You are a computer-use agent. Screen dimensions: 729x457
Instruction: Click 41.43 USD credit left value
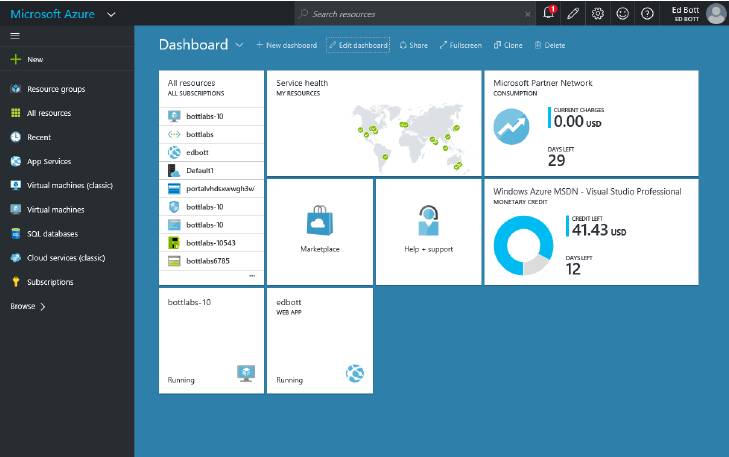coord(599,230)
